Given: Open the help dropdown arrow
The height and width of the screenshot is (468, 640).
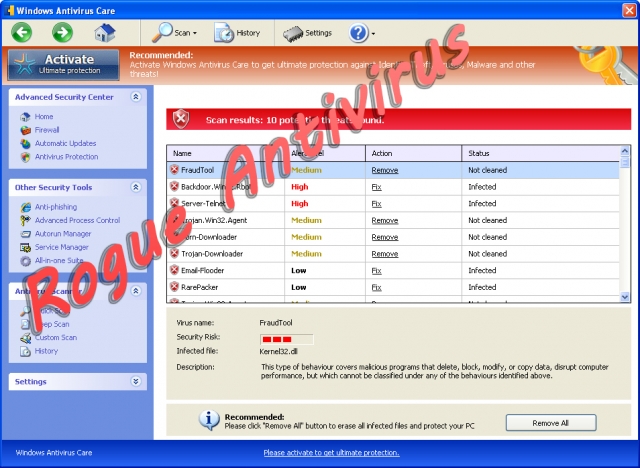Looking at the screenshot, I should tap(373, 33).
